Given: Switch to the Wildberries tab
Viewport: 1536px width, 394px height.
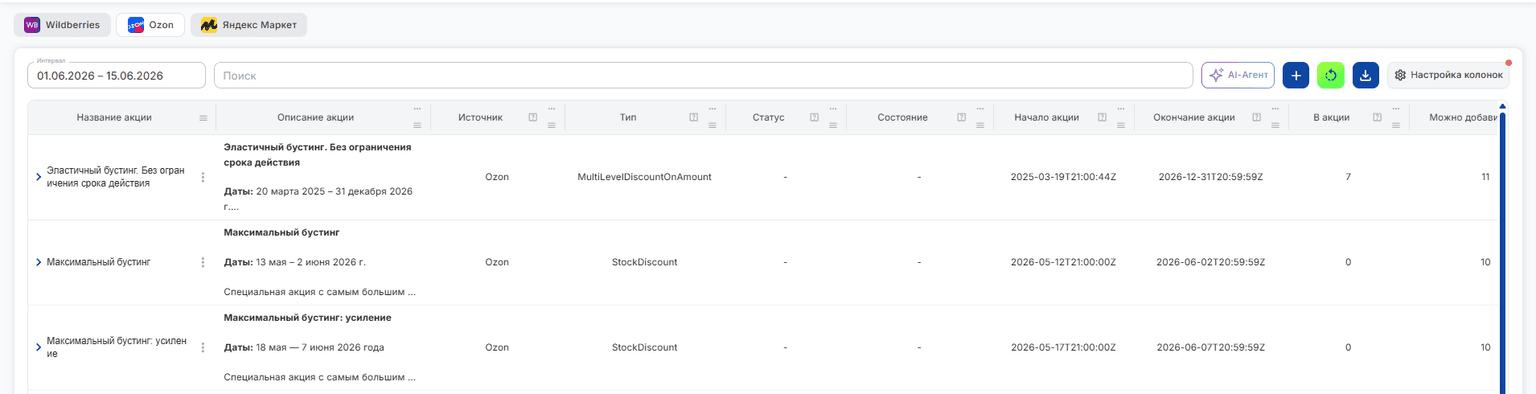Looking at the screenshot, I should click(x=62, y=25).
